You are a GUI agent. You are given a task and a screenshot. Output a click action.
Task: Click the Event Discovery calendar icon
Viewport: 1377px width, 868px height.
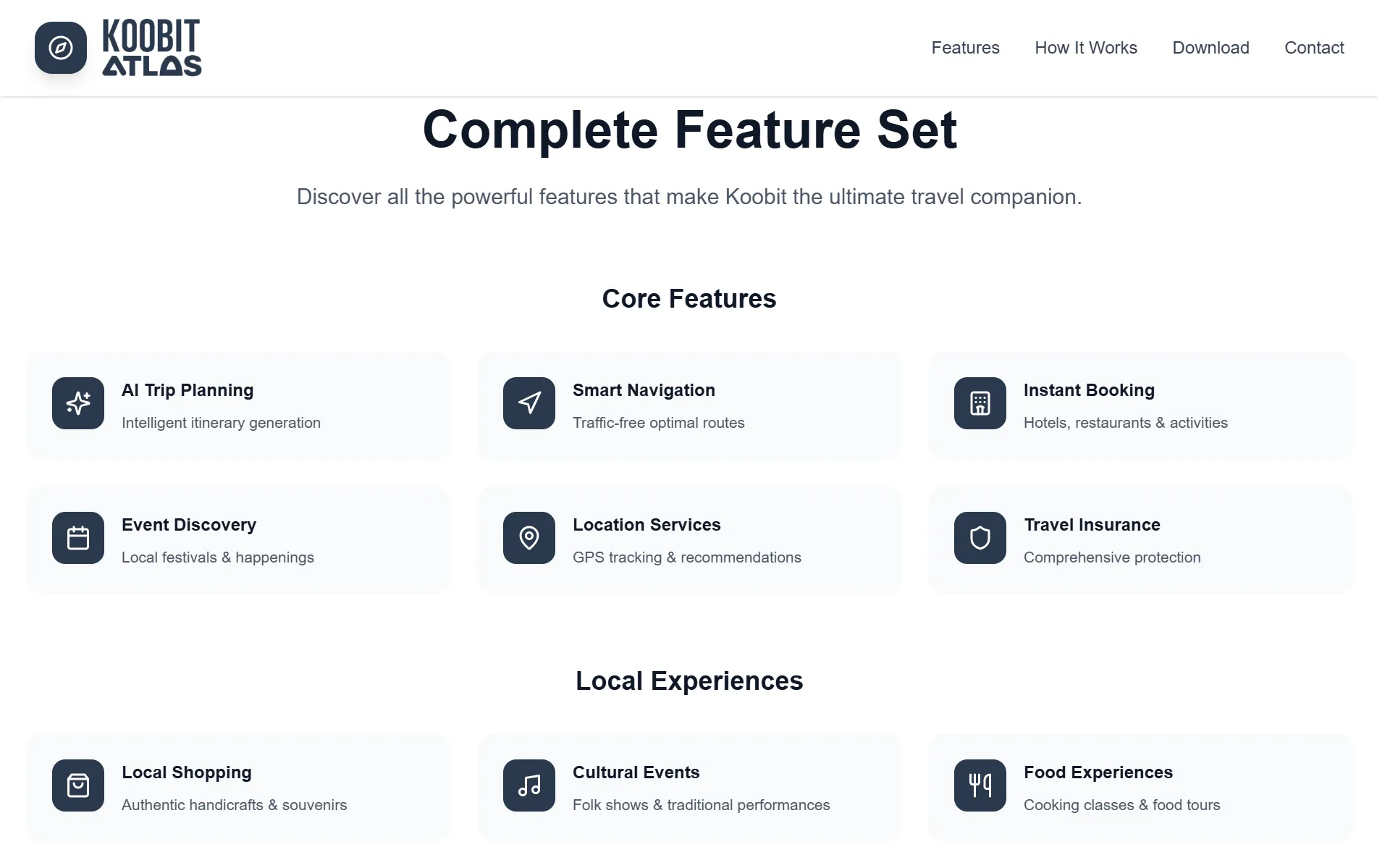pyautogui.click(x=78, y=538)
